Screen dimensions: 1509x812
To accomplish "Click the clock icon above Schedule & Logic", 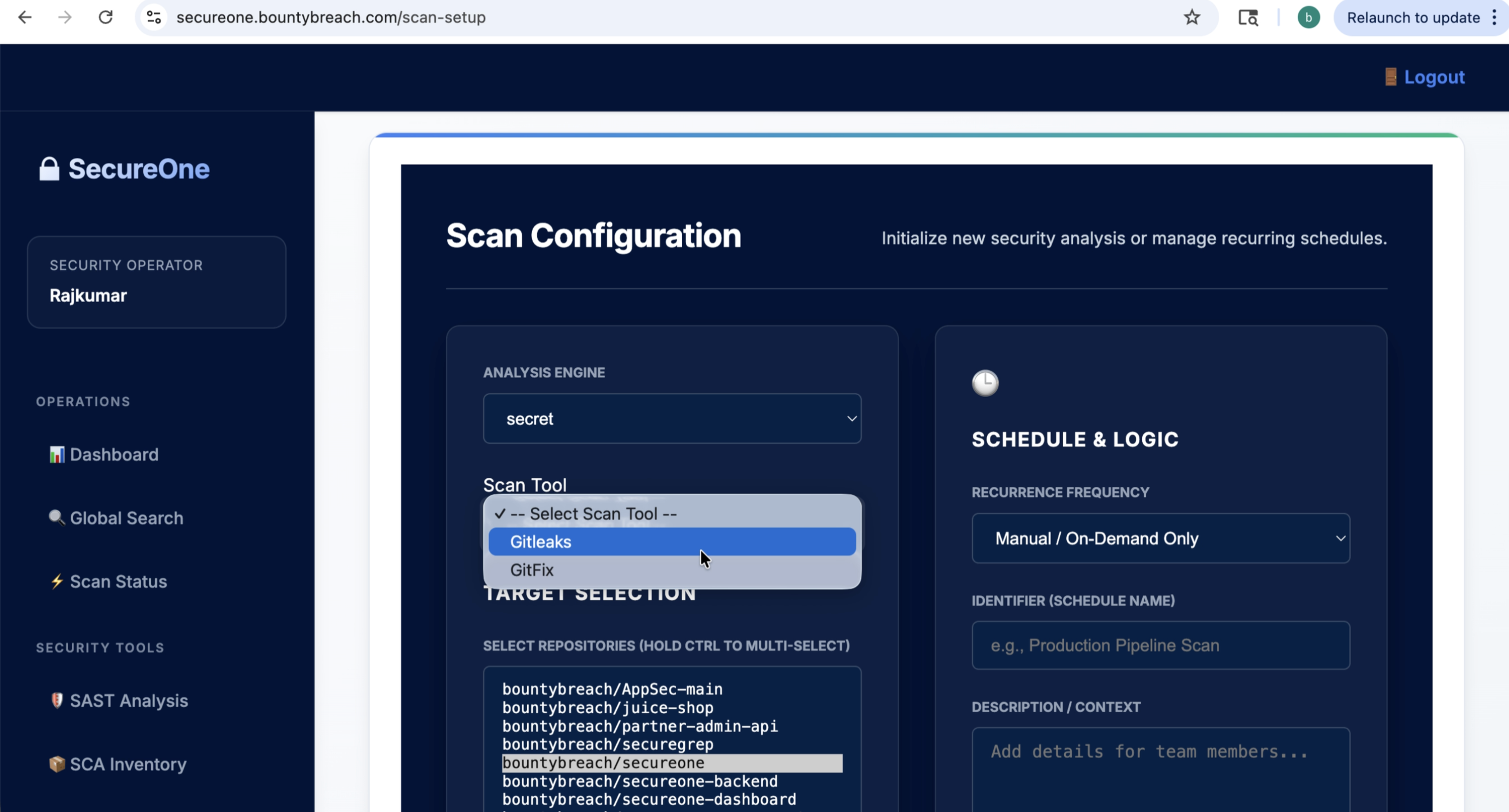I will 985,383.
